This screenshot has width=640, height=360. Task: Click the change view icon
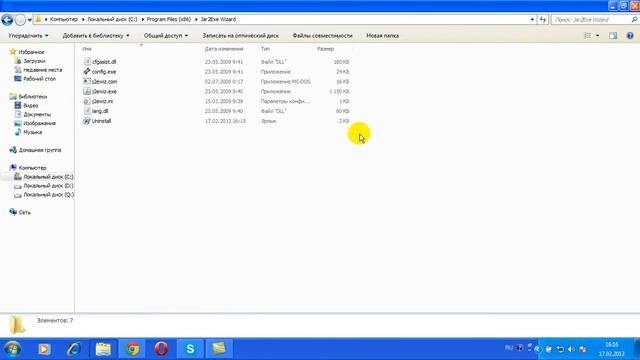click(587, 36)
